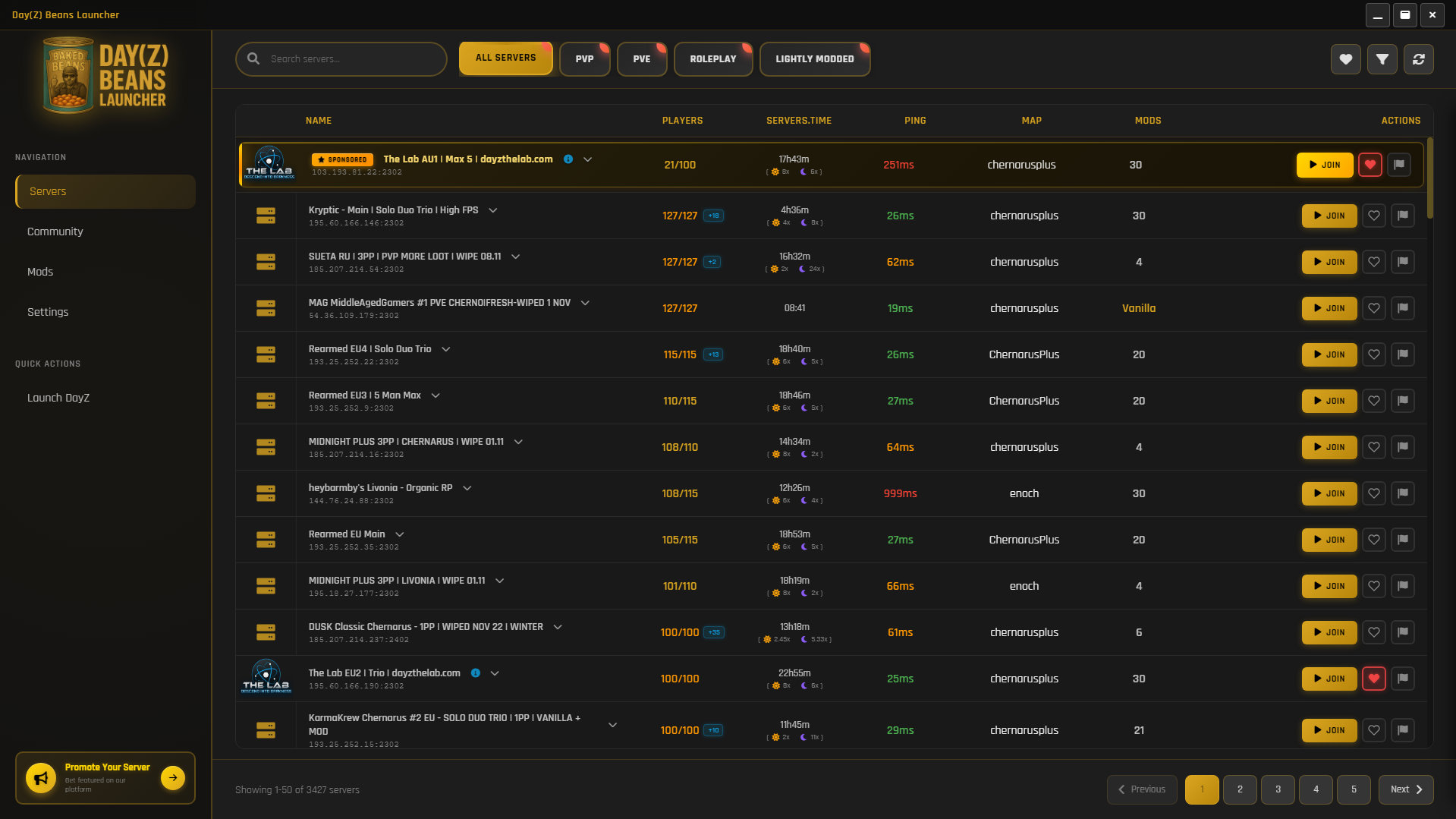Flag the Kryptic Main server
This screenshot has height=819, width=1456.
click(1402, 216)
